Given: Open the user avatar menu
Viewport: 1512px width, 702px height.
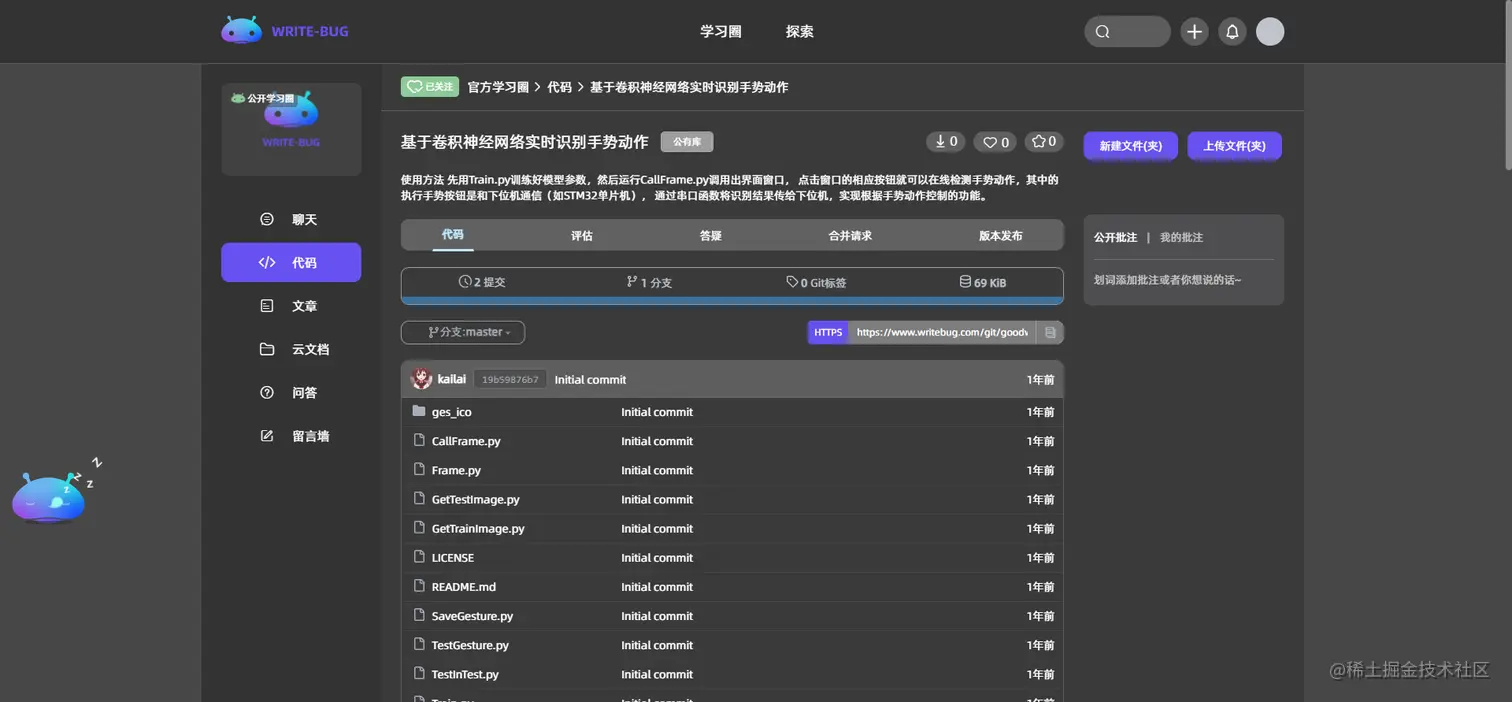Looking at the screenshot, I should [x=1270, y=31].
